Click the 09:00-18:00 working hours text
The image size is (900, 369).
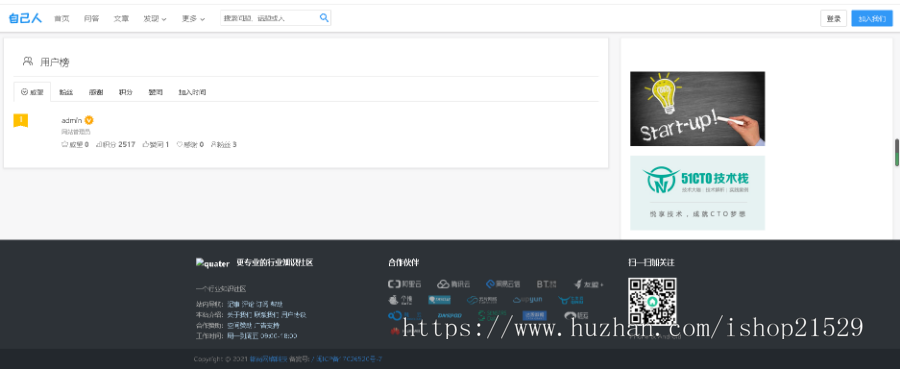pyautogui.click(x=279, y=336)
